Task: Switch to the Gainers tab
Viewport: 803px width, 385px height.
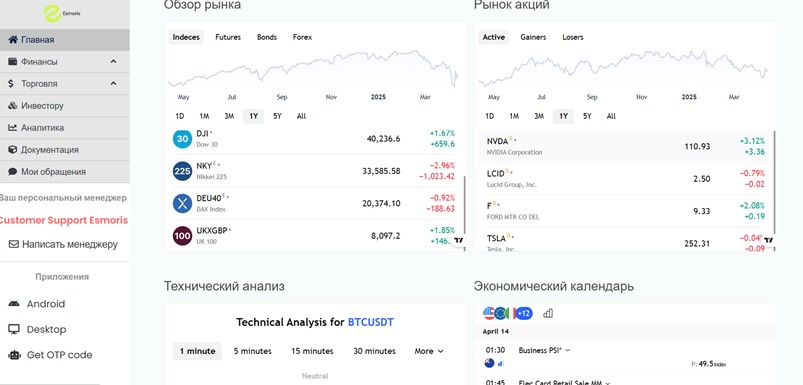Action: pyautogui.click(x=533, y=37)
